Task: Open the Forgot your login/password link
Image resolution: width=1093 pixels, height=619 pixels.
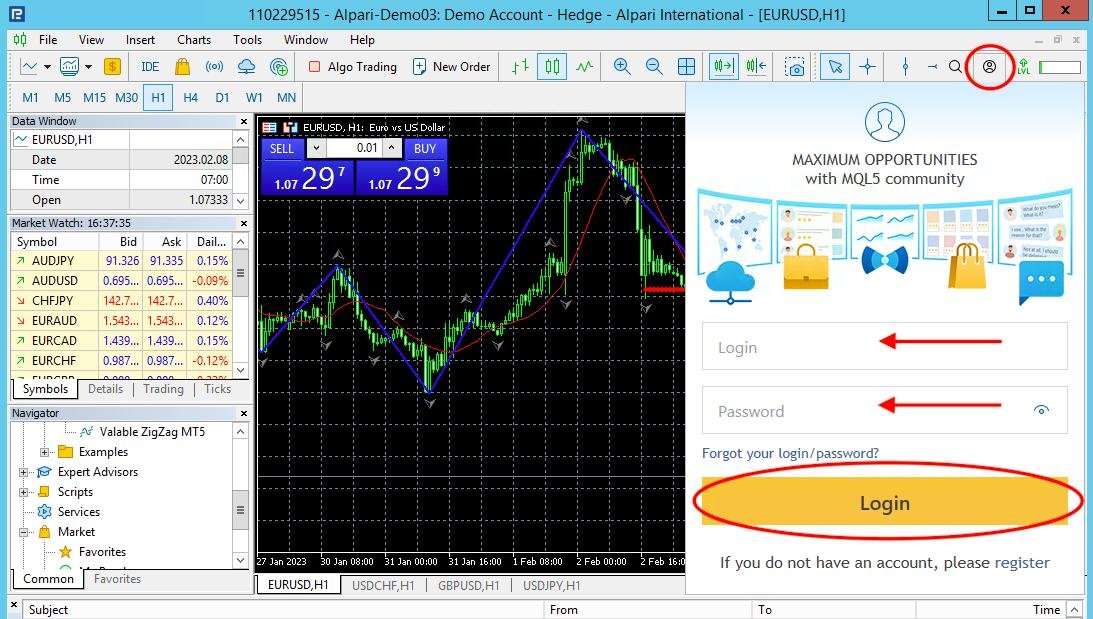Action: click(790, 453)
